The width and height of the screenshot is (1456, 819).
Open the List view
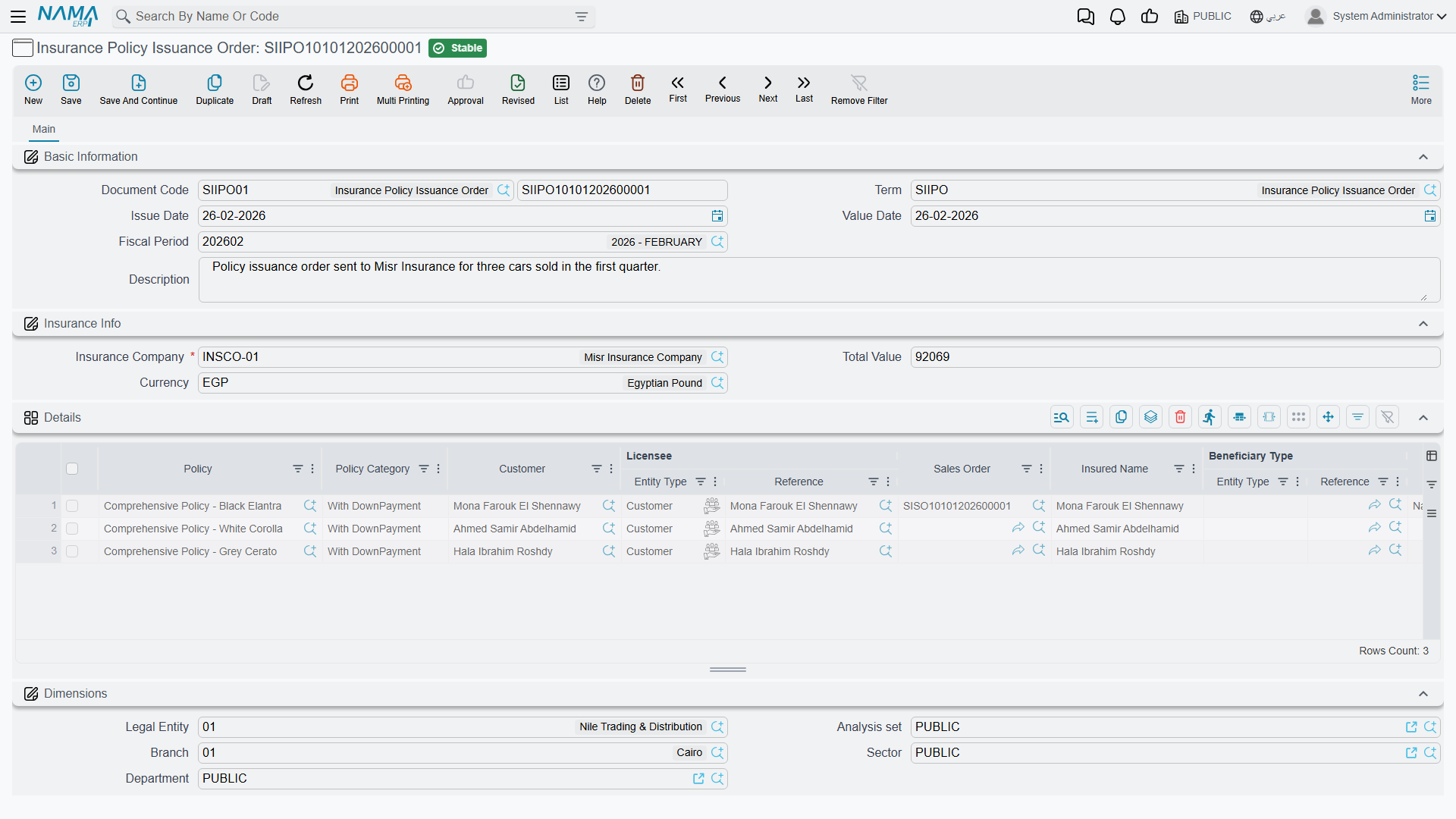click(561, 89)
